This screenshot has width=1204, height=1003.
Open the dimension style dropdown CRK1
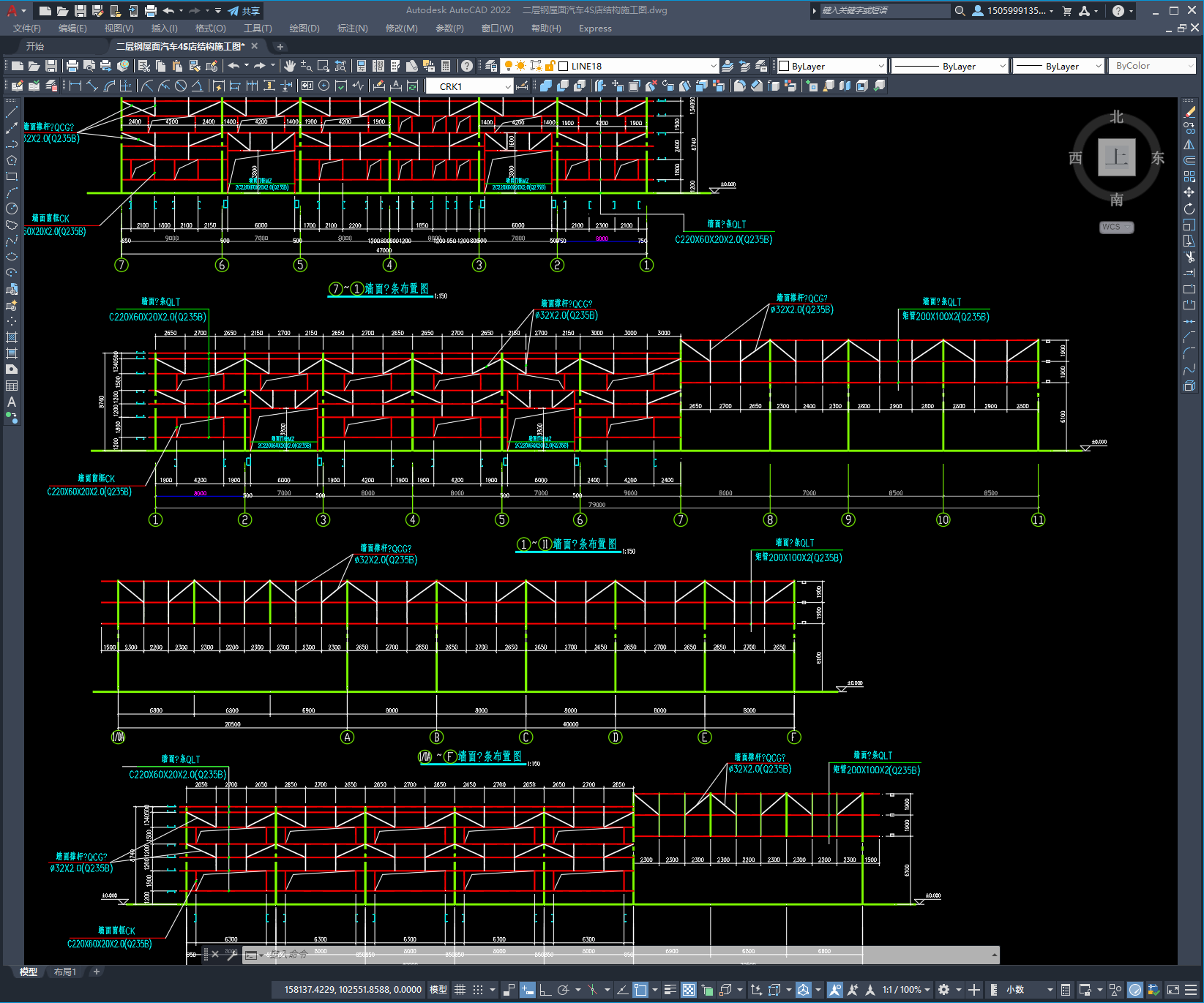[470, 86]
